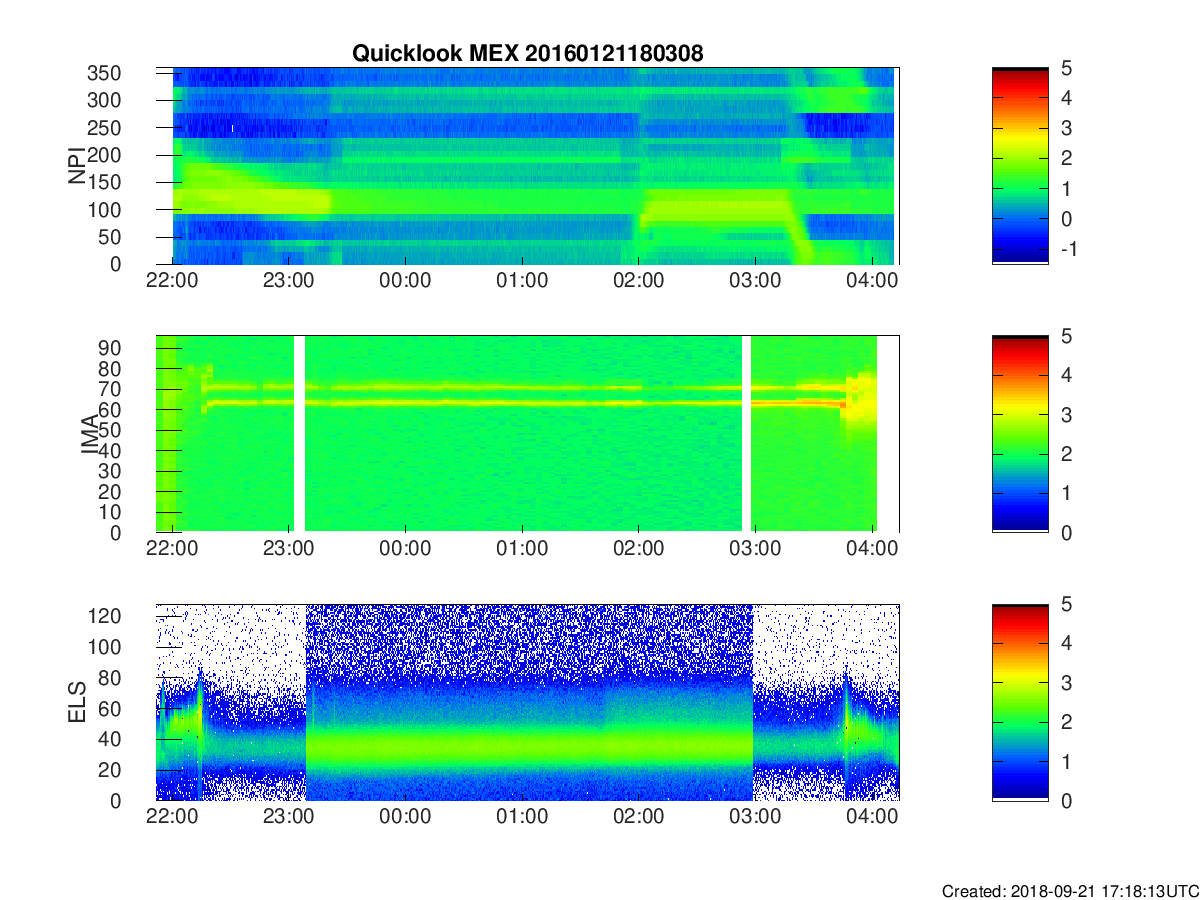Click the IMA panel colorbar

tap(1020, 434)
